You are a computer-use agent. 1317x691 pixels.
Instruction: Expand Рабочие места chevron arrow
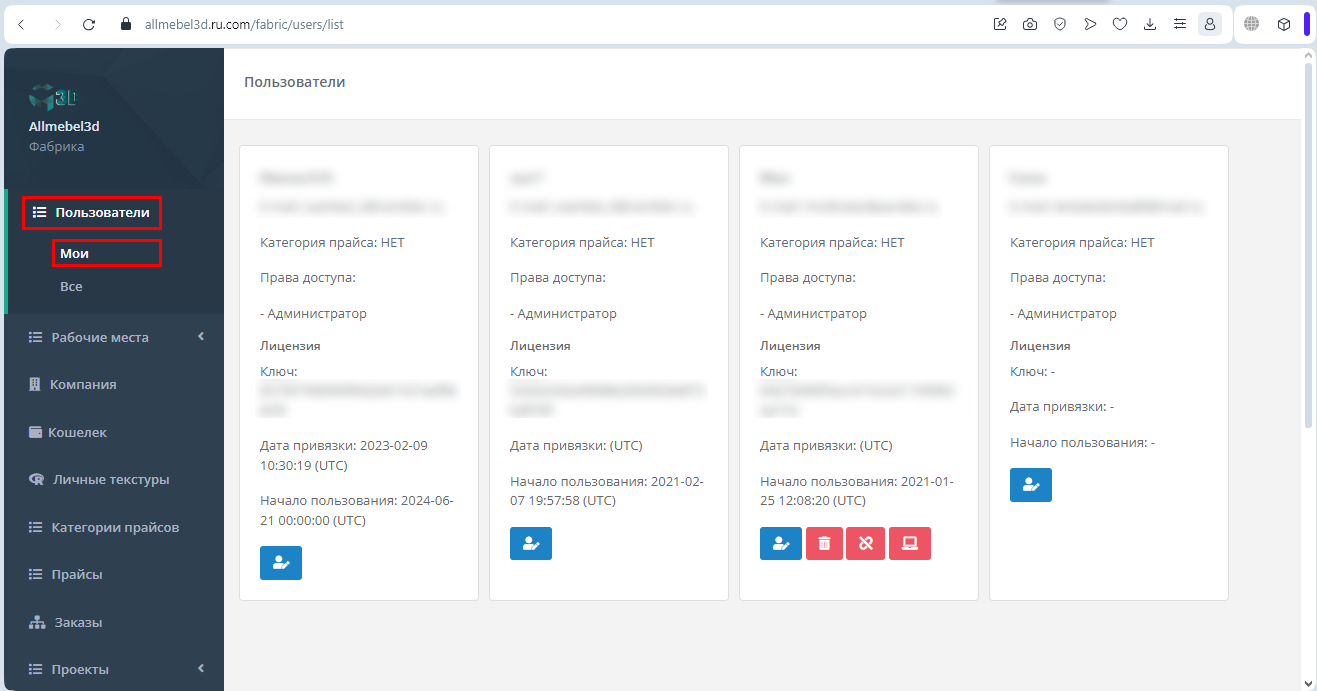[x=201, y=337]
